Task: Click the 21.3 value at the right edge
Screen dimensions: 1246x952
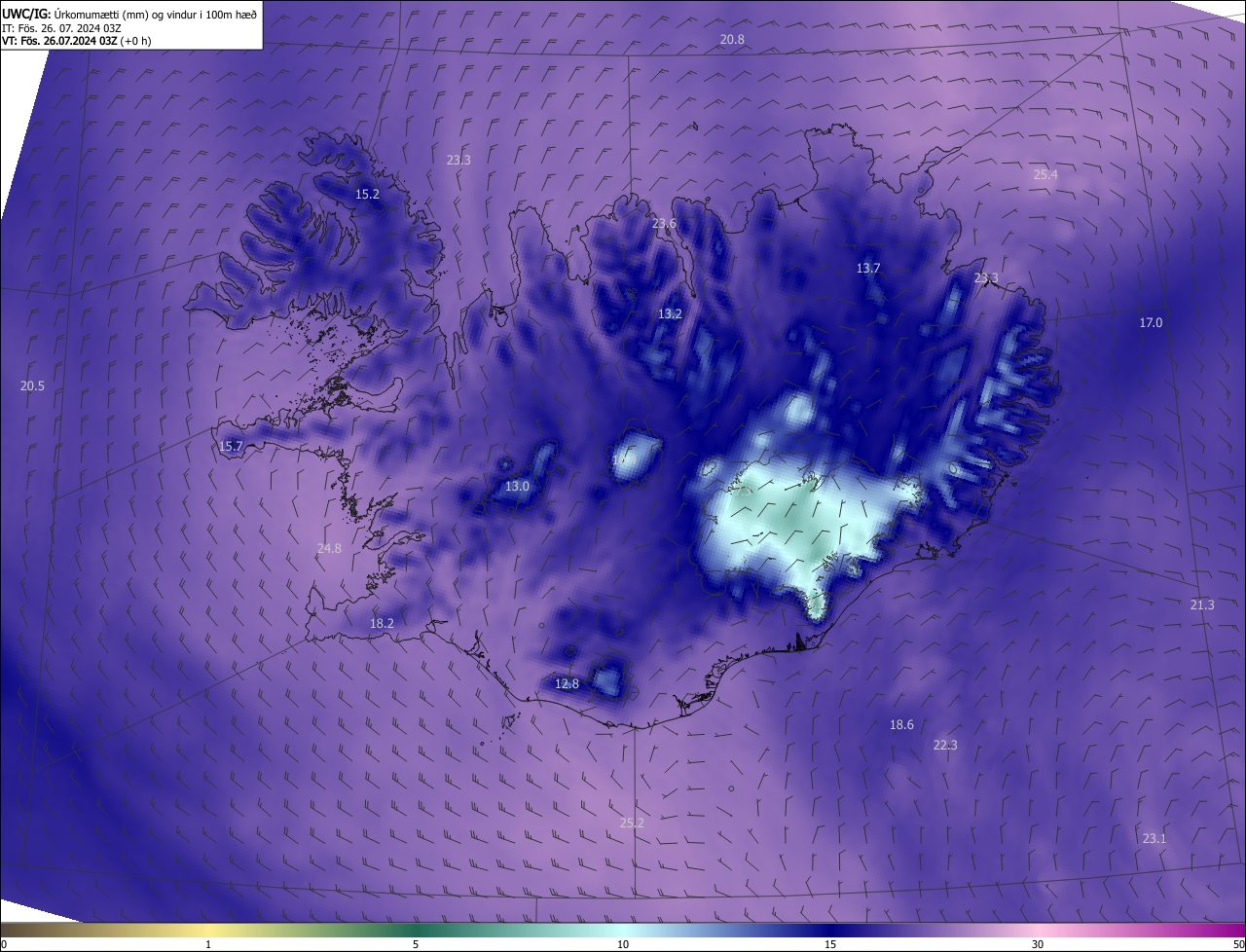Action: (x=1202, y=605)
